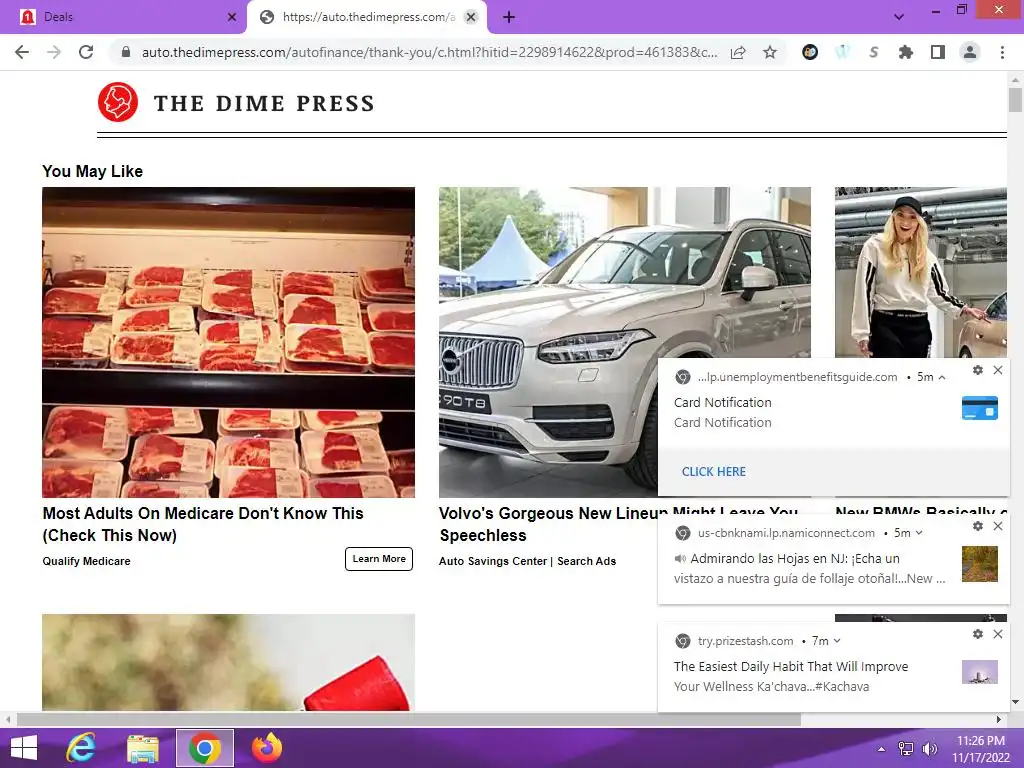Click the fall foliage notification thumbnail
Viewport: 1024px width, 768px height.
tap(980, 564)
